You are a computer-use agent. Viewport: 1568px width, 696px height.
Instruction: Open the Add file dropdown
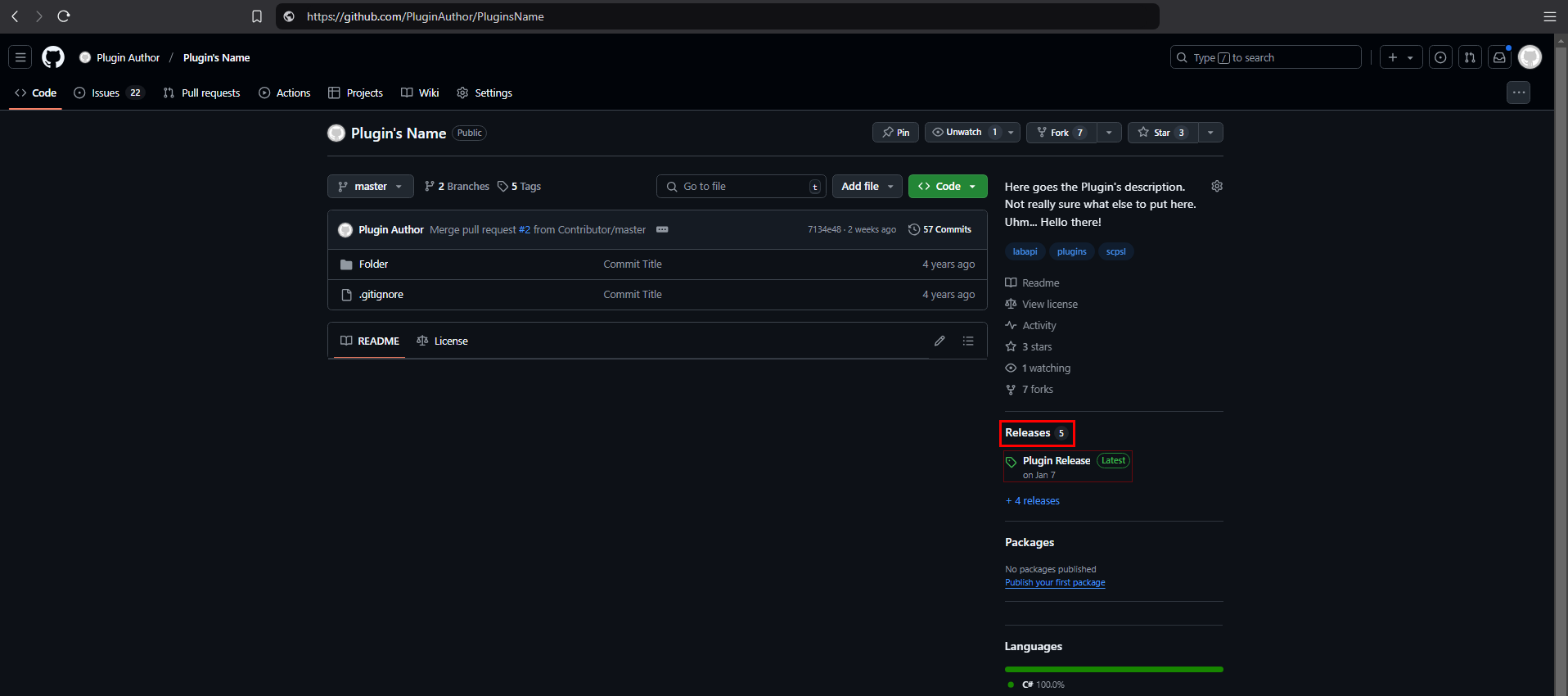coord(867,187)
